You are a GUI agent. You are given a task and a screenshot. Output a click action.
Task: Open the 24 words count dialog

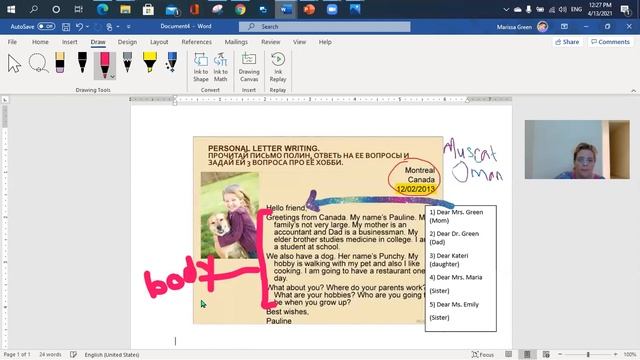coord(50,354)
